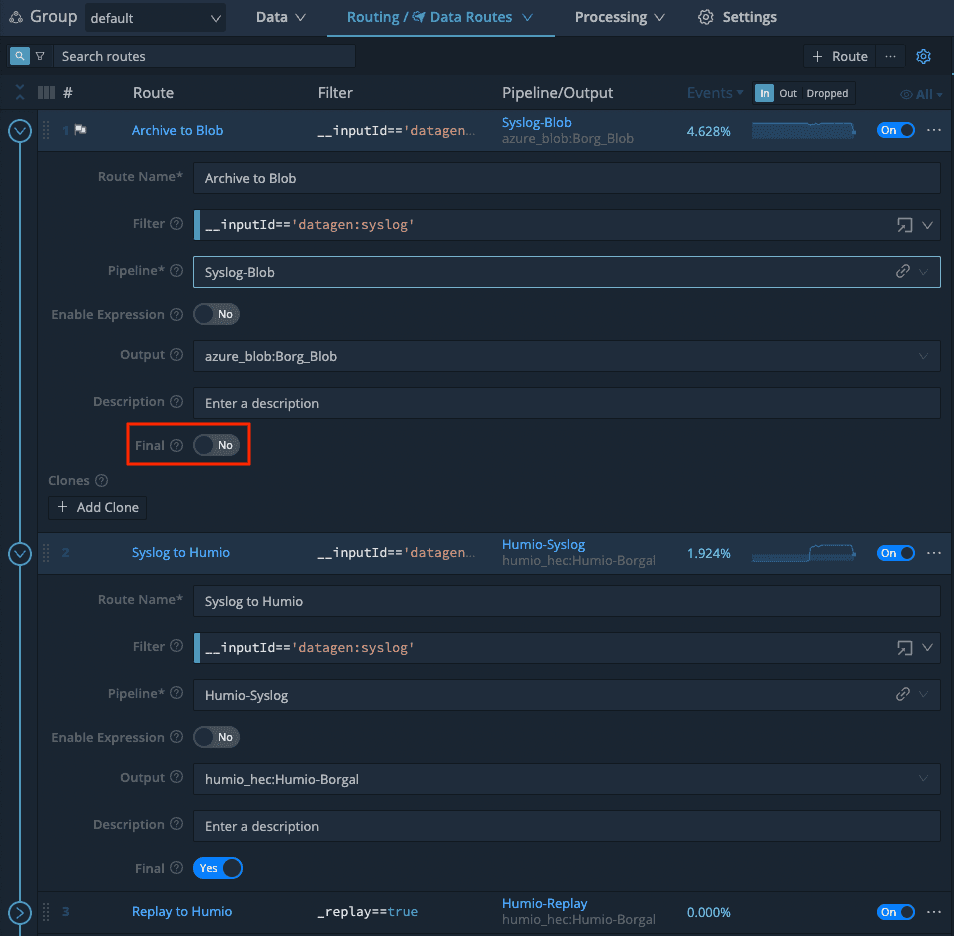
Task: Disable the Replay to Humio route On switch
Action: point(895,912)
